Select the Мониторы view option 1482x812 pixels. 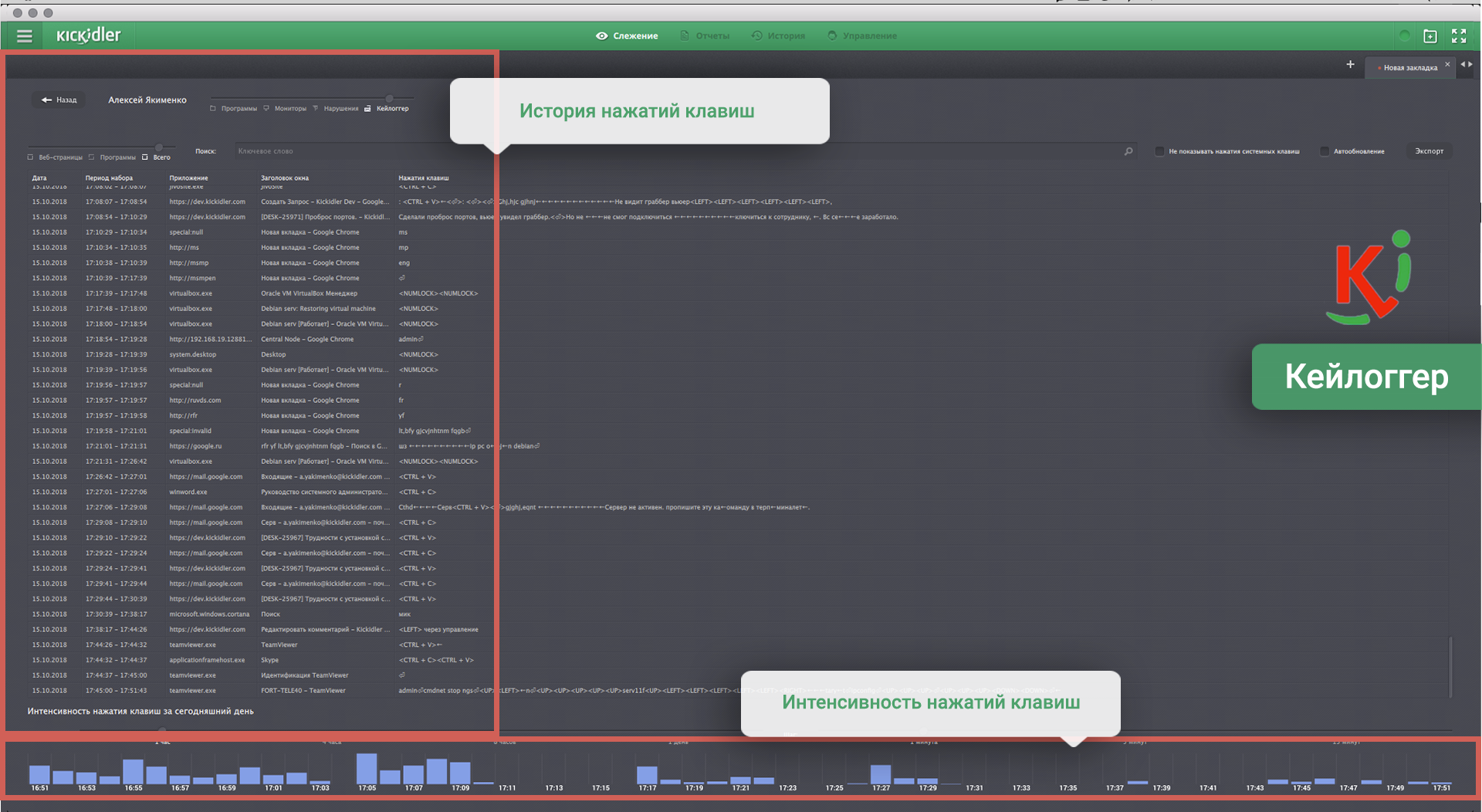tap(285, 109)
